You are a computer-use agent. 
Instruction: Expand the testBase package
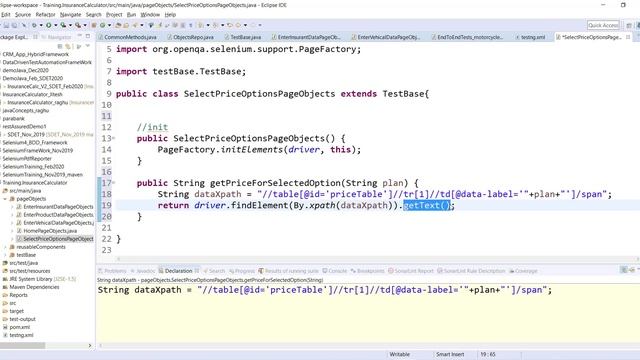(5, 255)
